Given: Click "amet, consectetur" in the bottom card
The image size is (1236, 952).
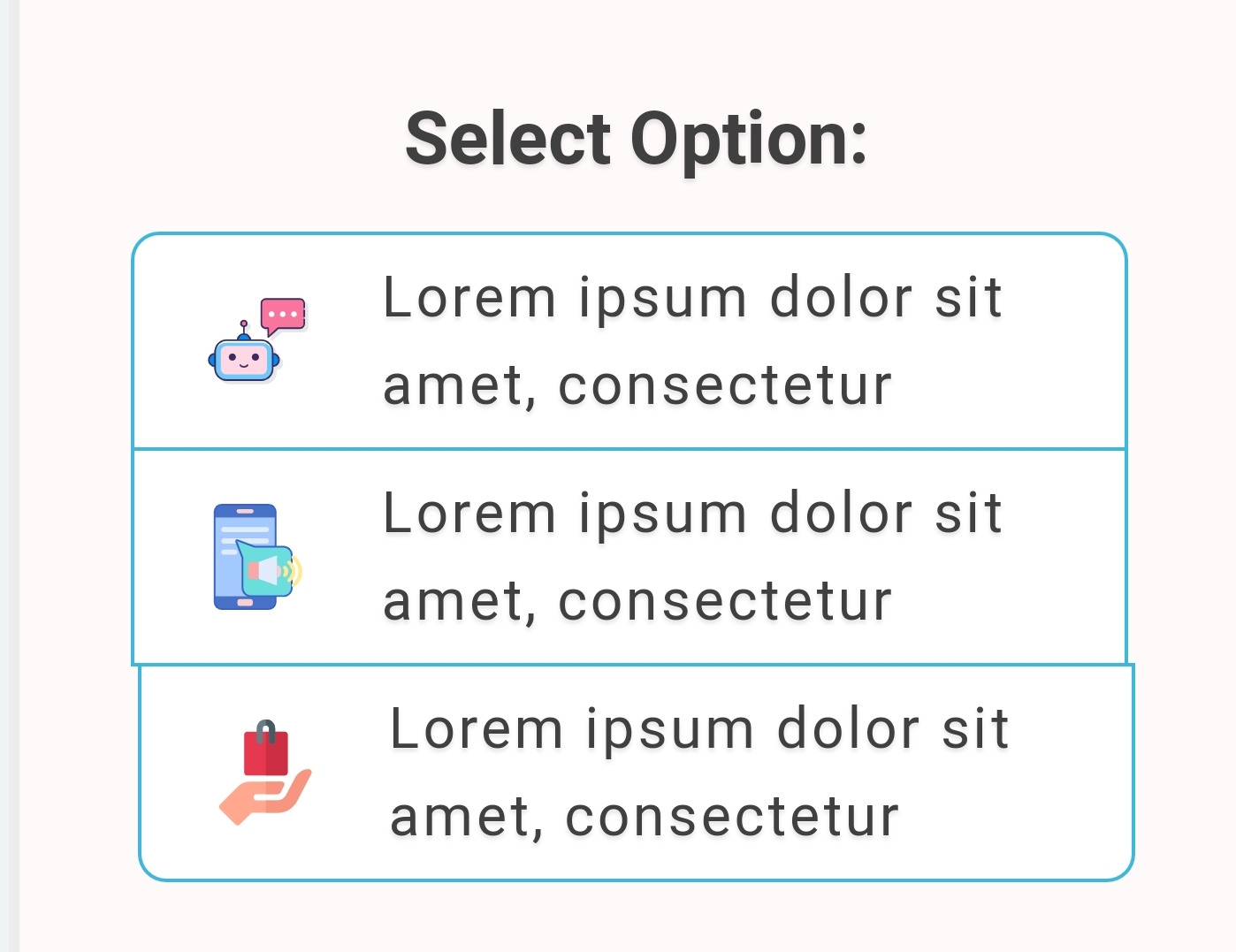Looking at the screenshot, I should (644, 818).
